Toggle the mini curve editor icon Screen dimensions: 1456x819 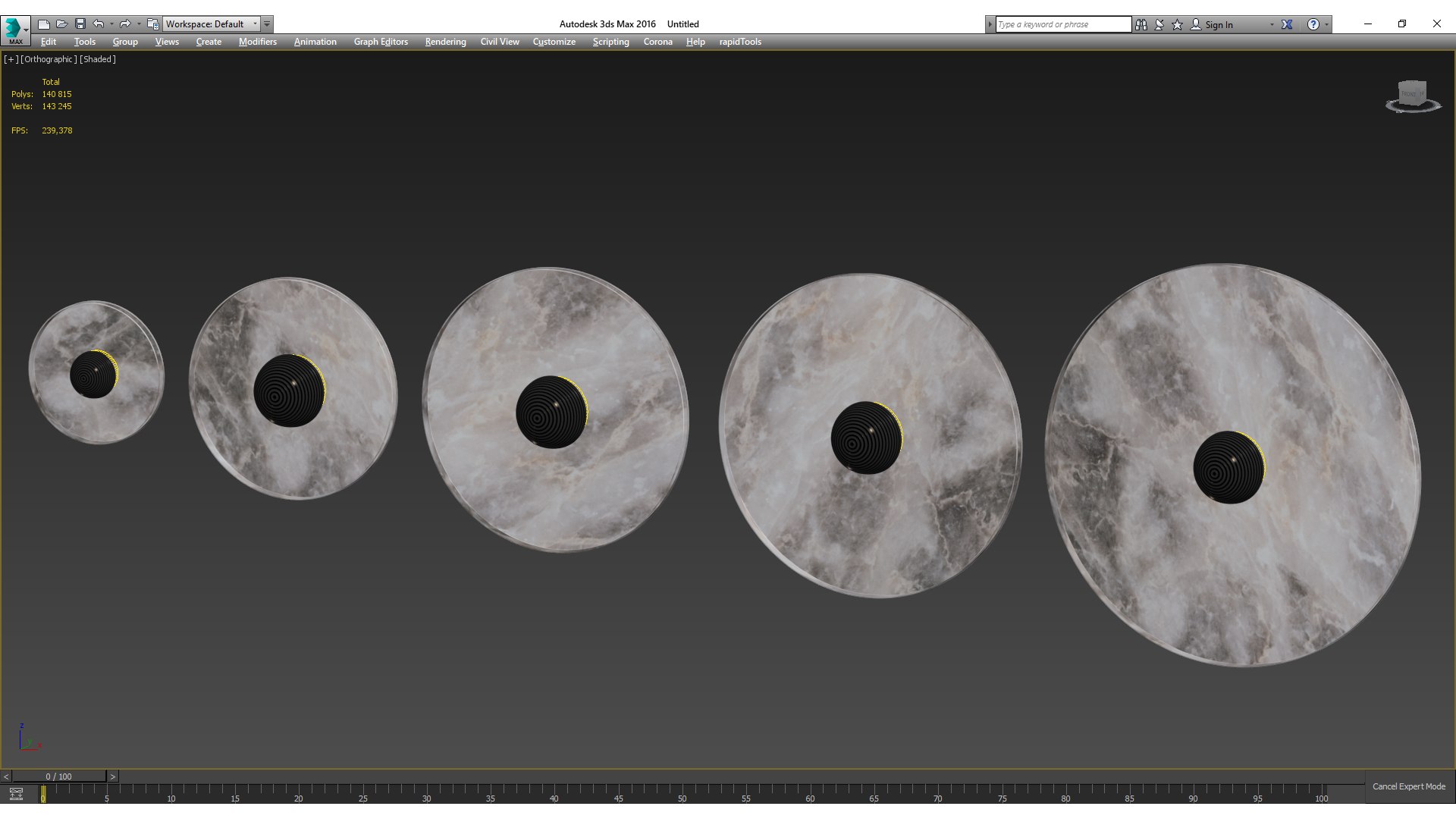pyautogui.click(x=16, y=794)
